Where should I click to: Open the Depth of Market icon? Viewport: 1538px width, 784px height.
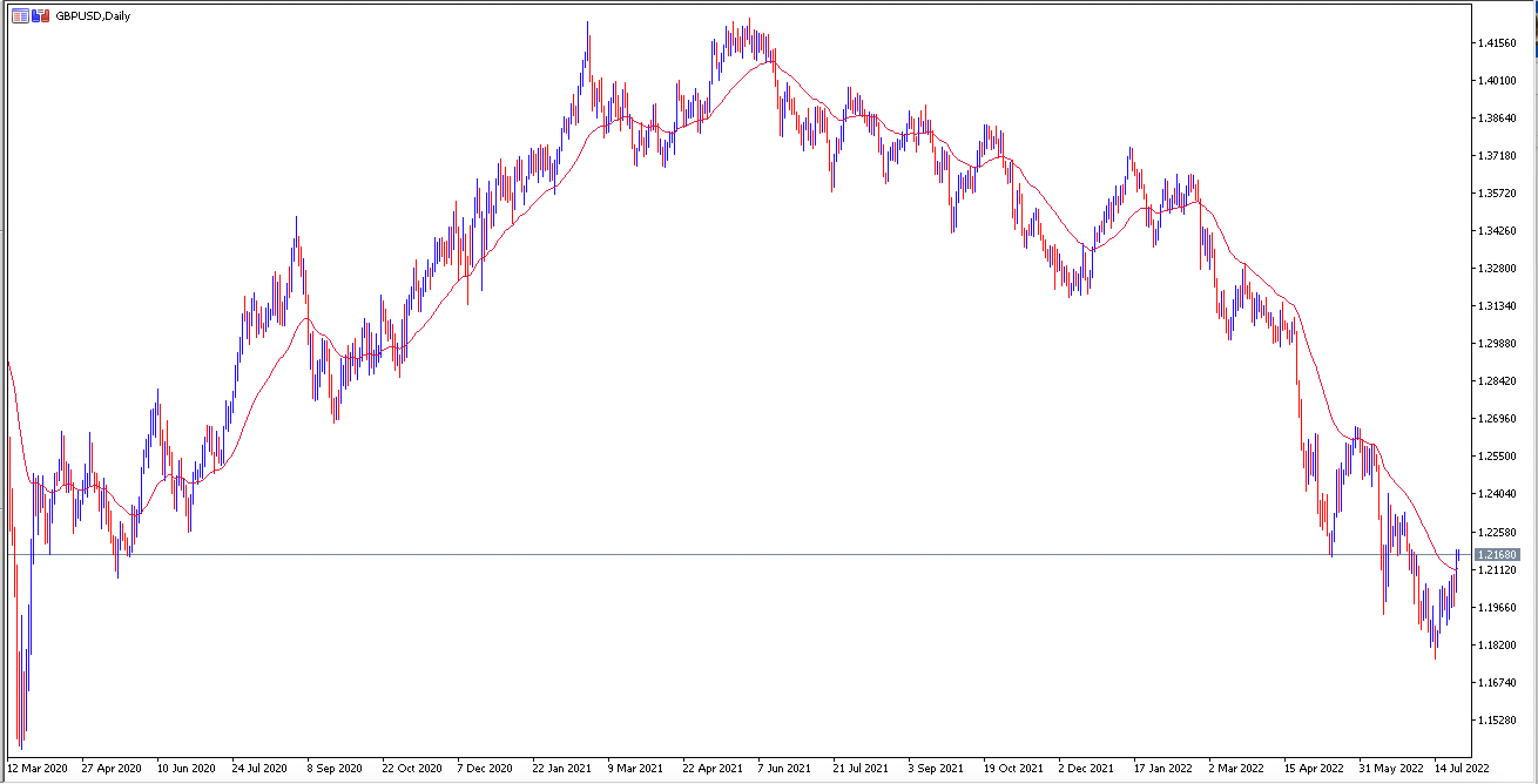[21, 16]
